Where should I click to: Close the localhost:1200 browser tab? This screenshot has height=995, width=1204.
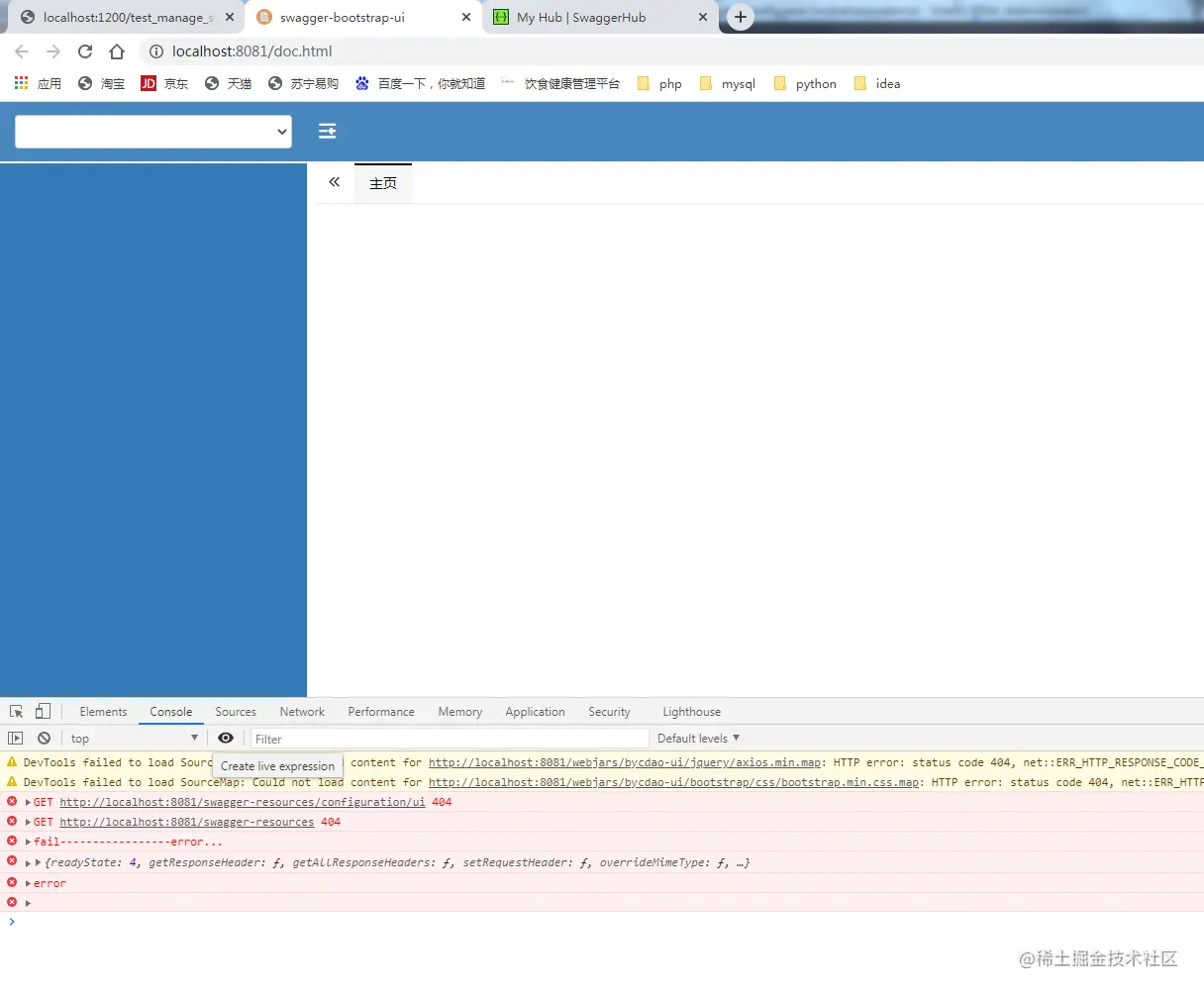pos(230,17)
